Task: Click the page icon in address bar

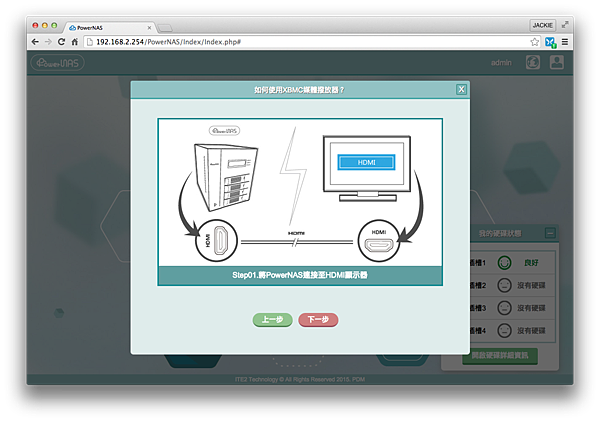Action: click(90, 42)
